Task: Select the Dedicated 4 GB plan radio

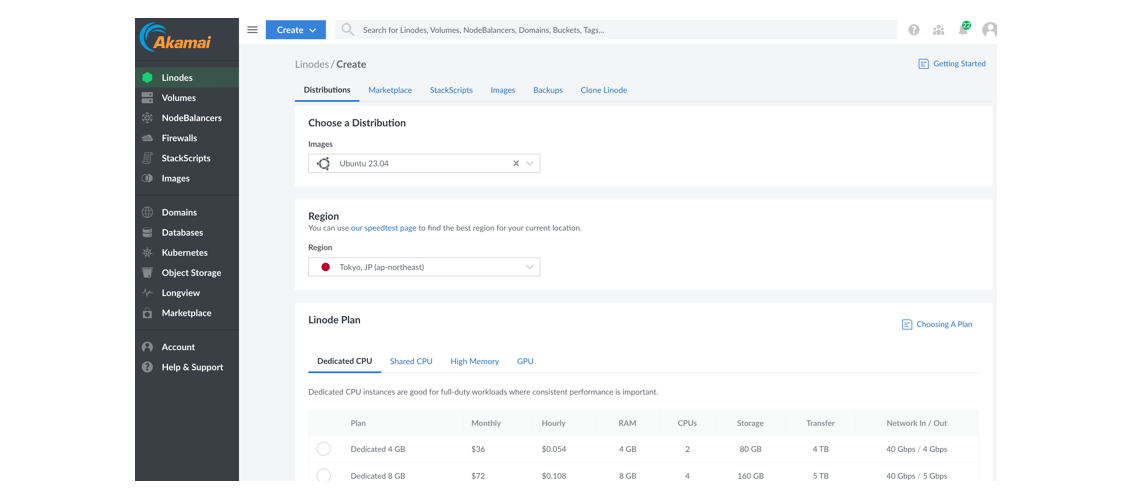Action: click(323, 449)
